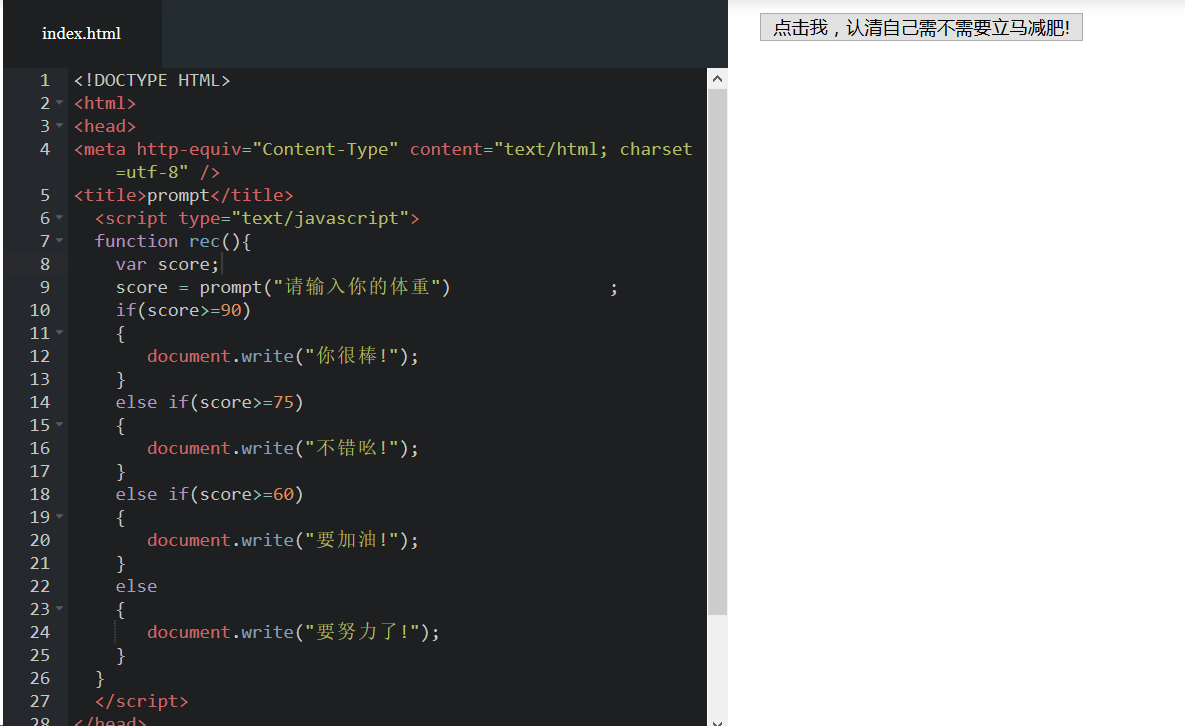Click the string "请输入你的体重"

pyautogui.click(x=357, y=287)
